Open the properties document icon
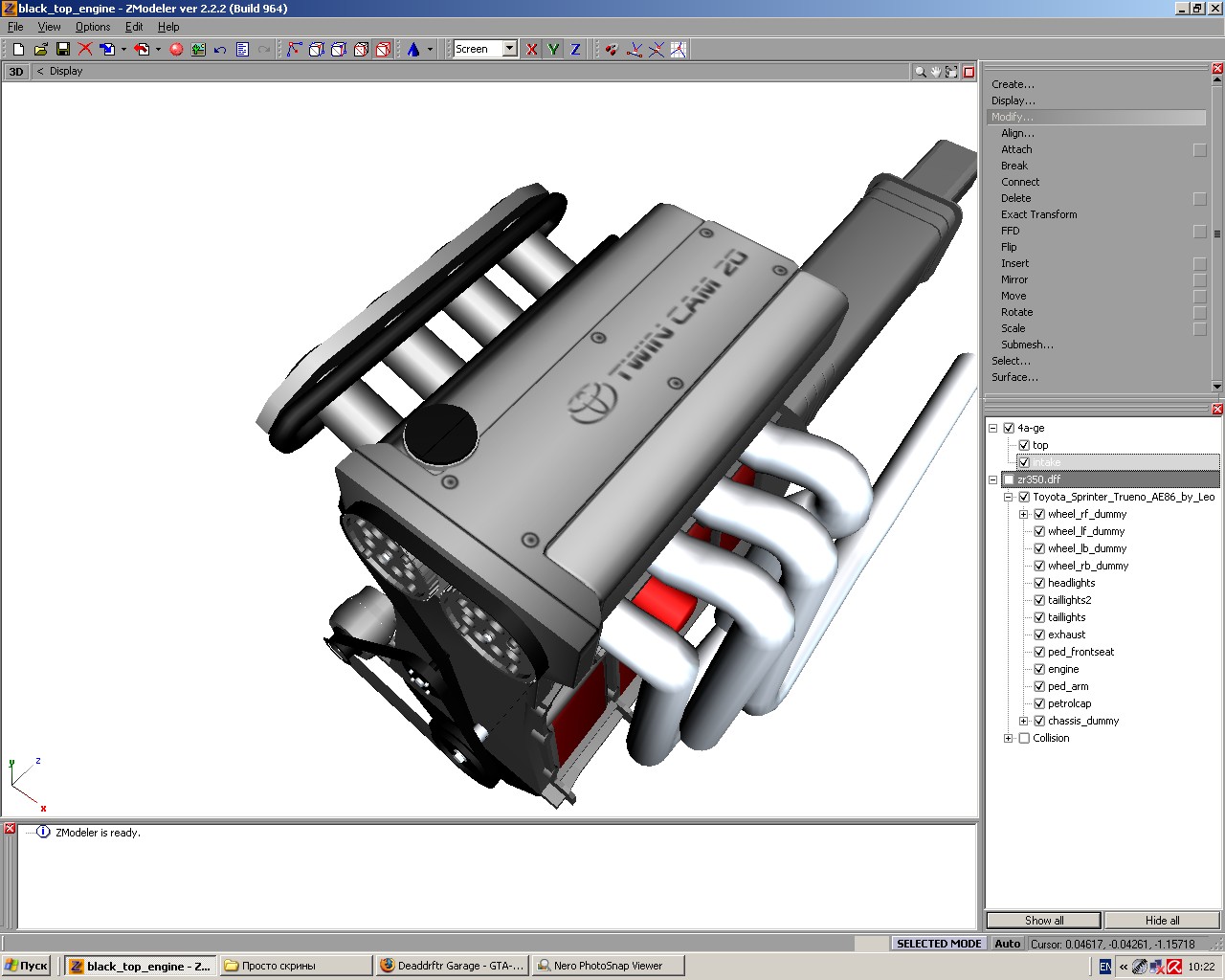The width and height of the screenshot is (1225, 980). (242, 49)
